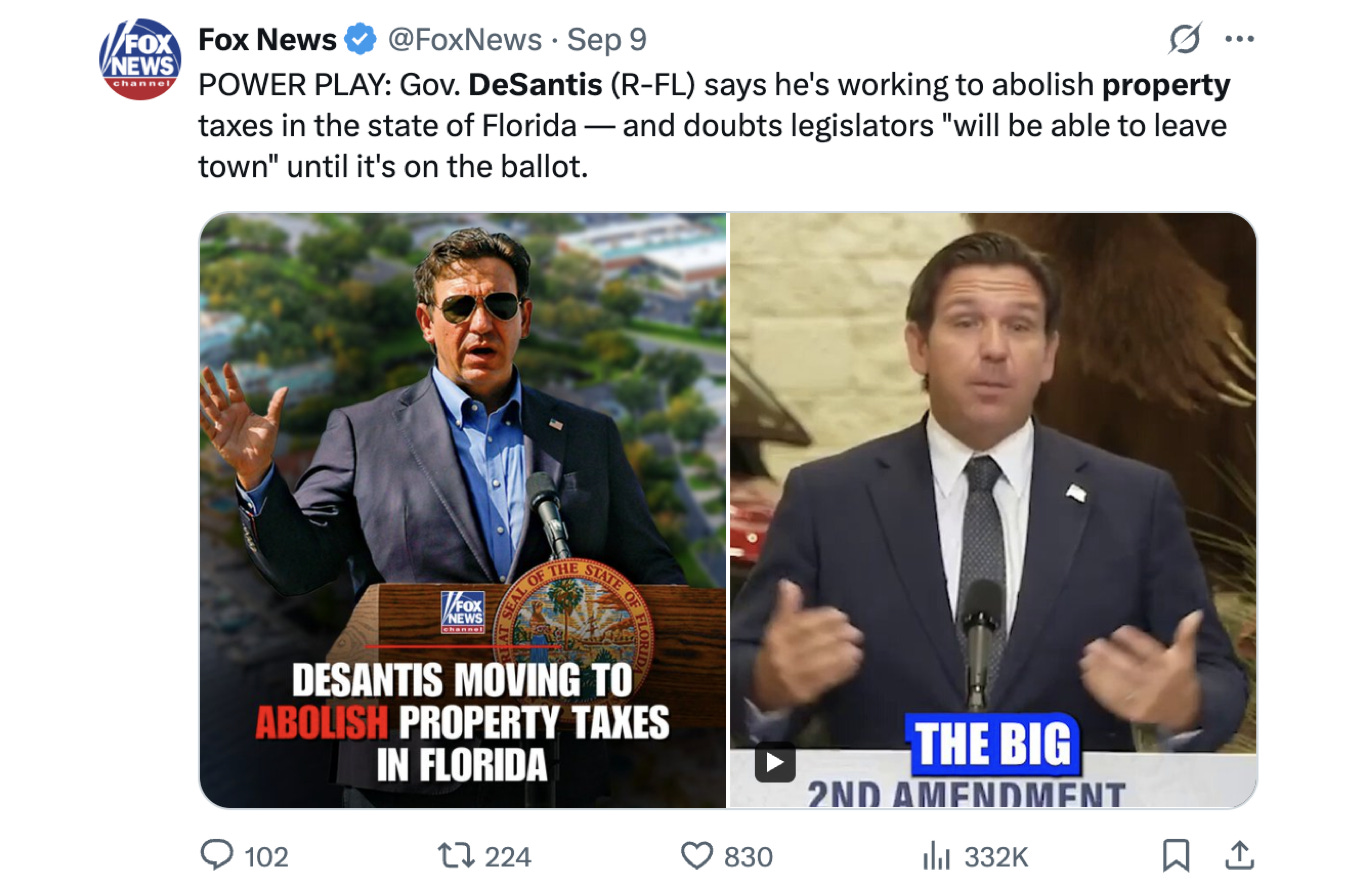Click the 224 reposts count
This screenshot has width=1358, height=887.
tap(508, 857)
